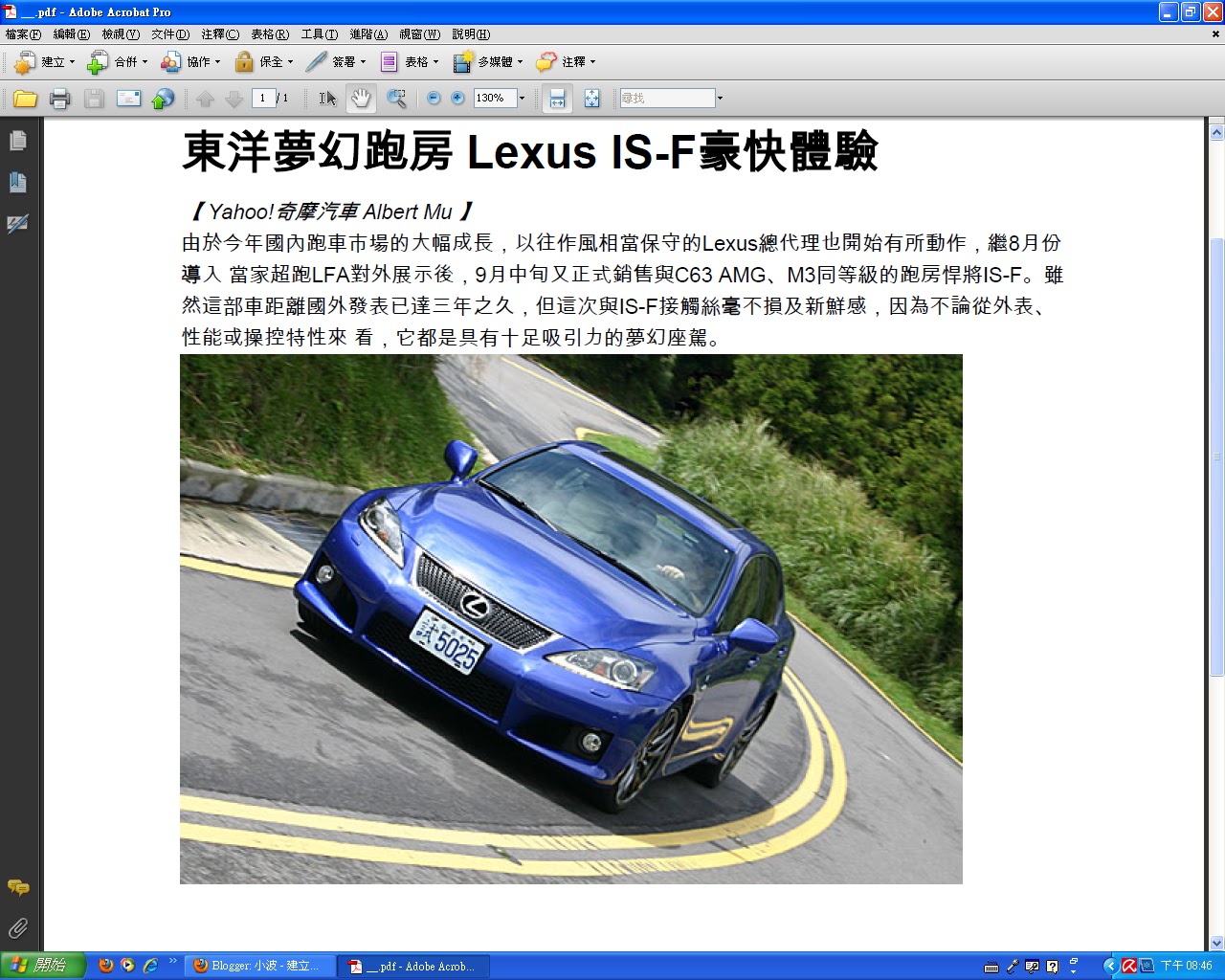Print the document with the printer icon

[x=60, y=99]
